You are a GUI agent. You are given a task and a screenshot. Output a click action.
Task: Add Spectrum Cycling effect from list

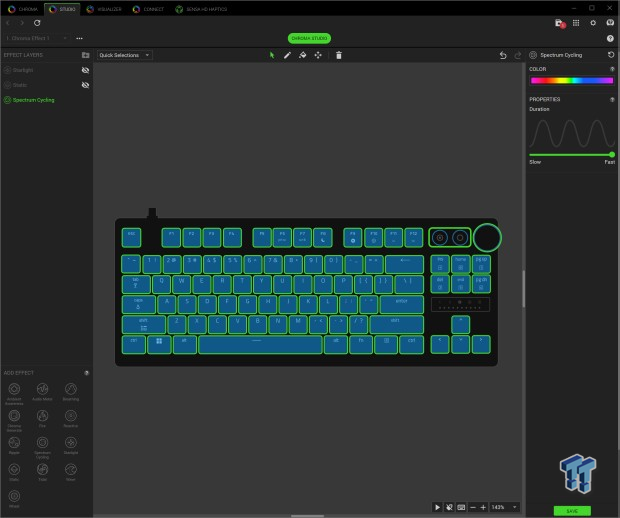[x=42, y=447]
